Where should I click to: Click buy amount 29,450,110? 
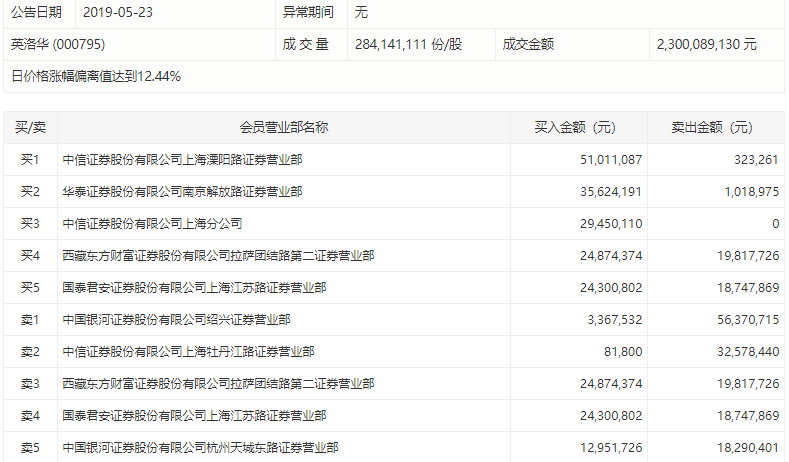pyautogui.click(x=611, y=223)
